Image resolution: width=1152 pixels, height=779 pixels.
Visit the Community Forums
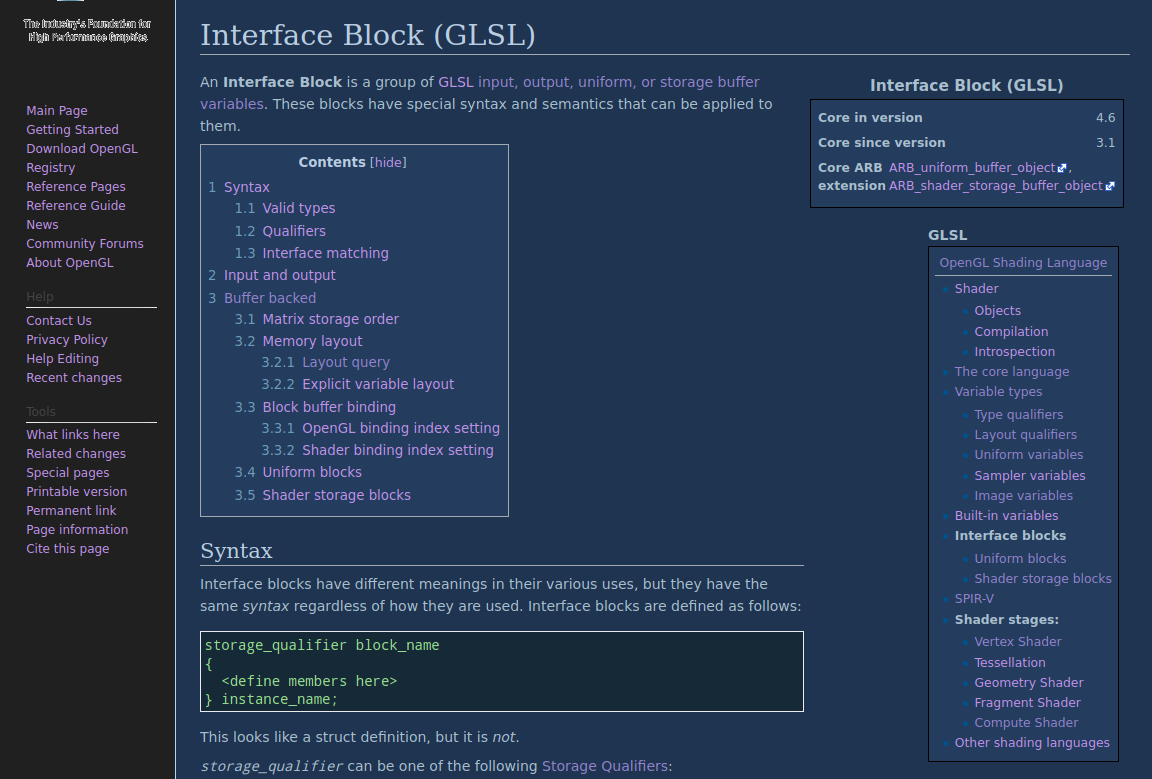[x=85, y=243]
